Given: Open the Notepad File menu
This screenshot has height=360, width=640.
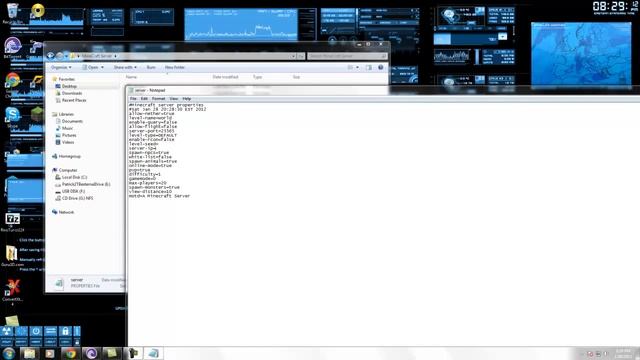Looking at the screenshot, I should tap(133, 99).
